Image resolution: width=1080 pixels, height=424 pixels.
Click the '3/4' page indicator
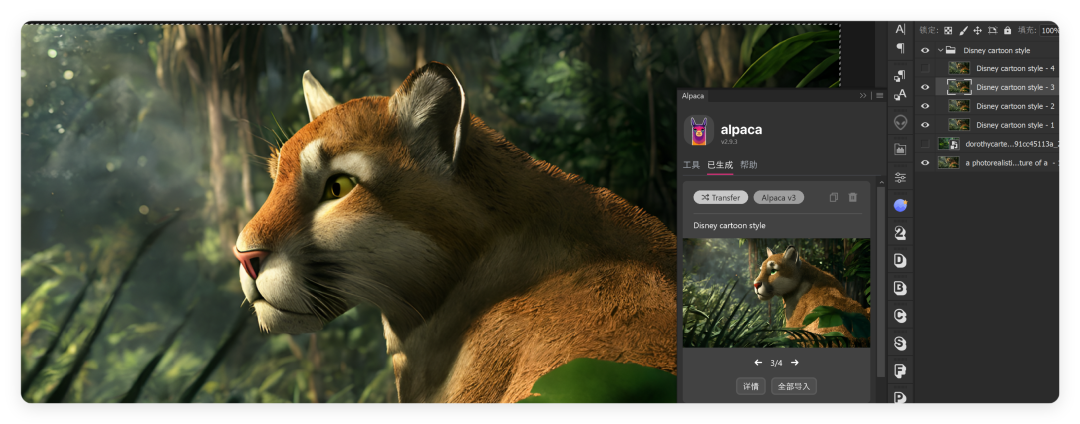pyautogui.click(x=776, y=363)
